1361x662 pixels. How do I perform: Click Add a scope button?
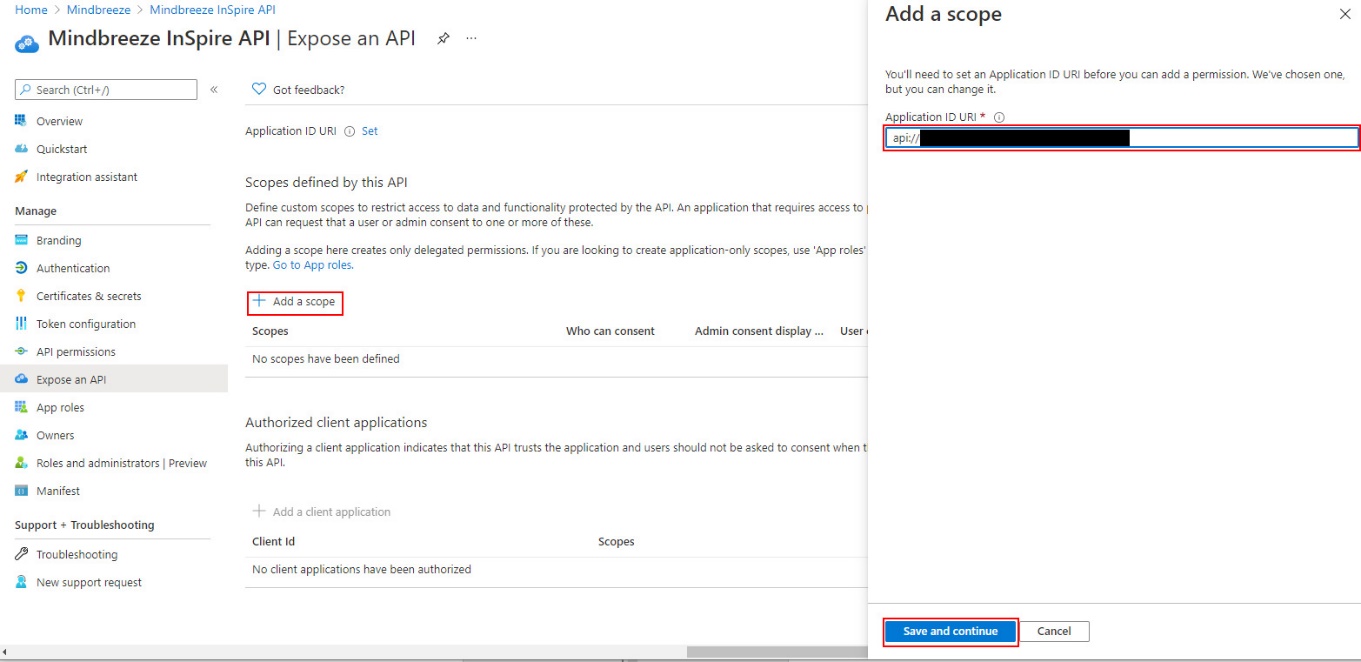pos(295,301)
